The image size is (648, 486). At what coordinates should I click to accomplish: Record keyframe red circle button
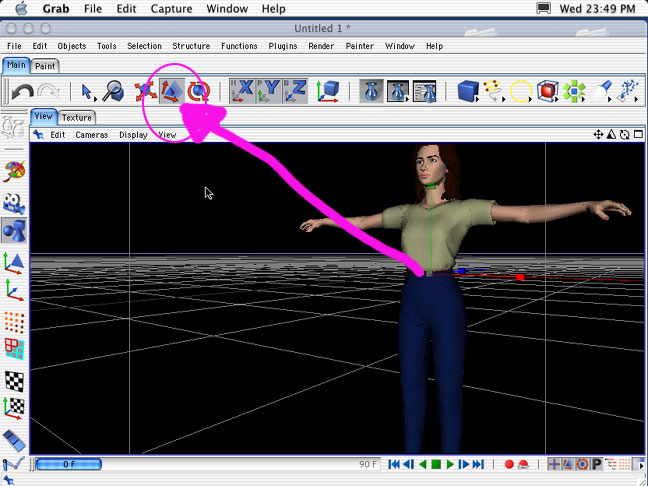509,465
